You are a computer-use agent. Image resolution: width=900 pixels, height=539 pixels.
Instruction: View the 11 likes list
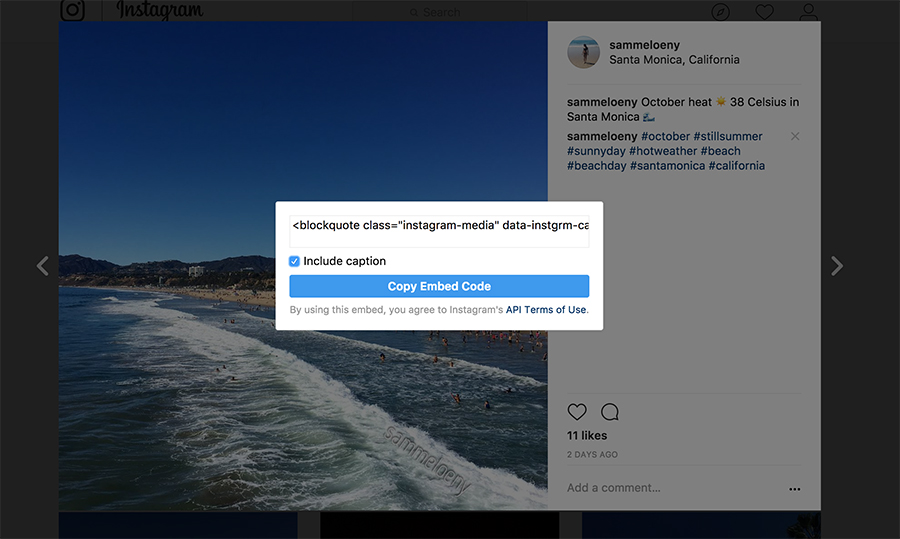[587, 436]
